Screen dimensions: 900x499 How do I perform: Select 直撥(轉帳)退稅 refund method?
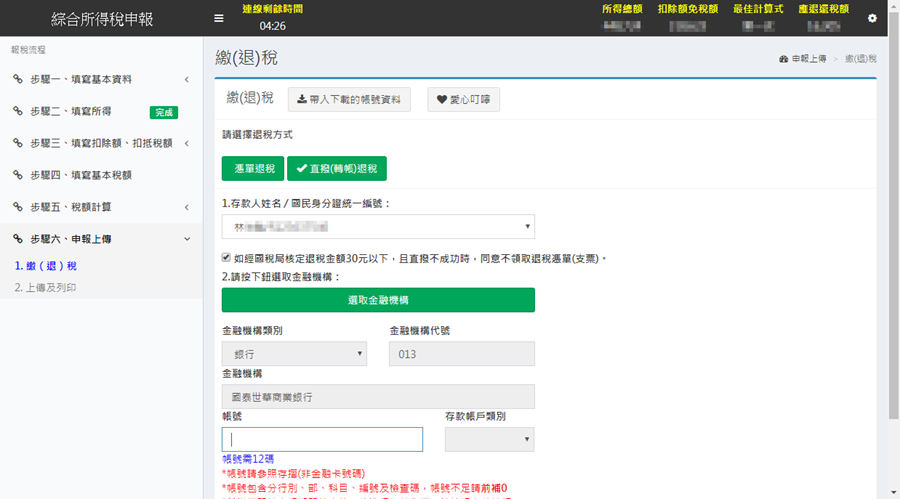(336, 169)
